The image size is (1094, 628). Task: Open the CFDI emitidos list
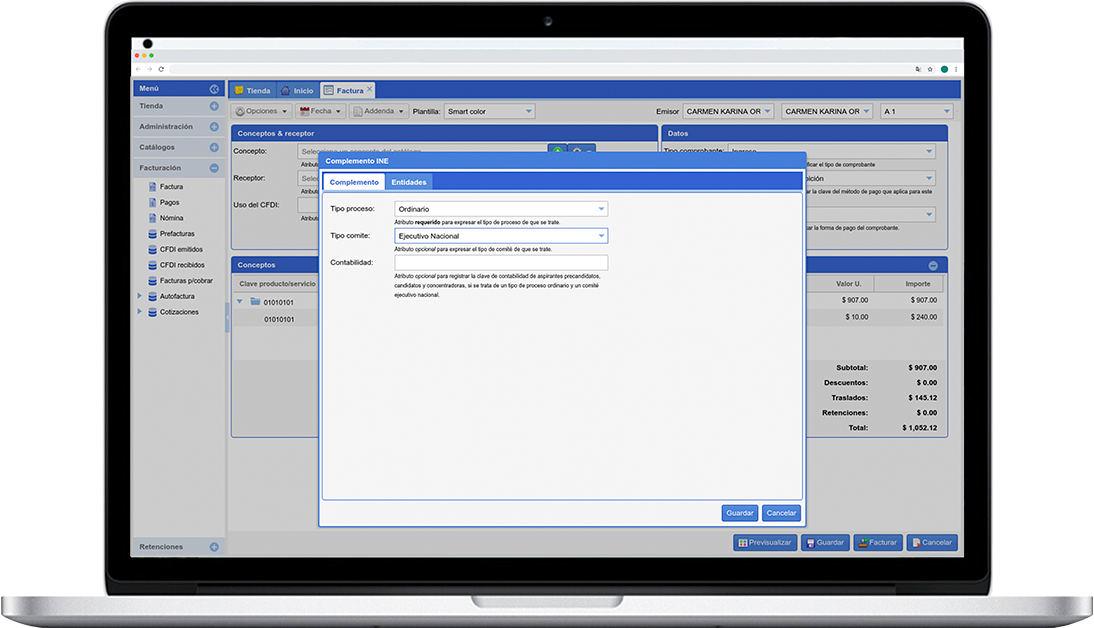(181, 249)
